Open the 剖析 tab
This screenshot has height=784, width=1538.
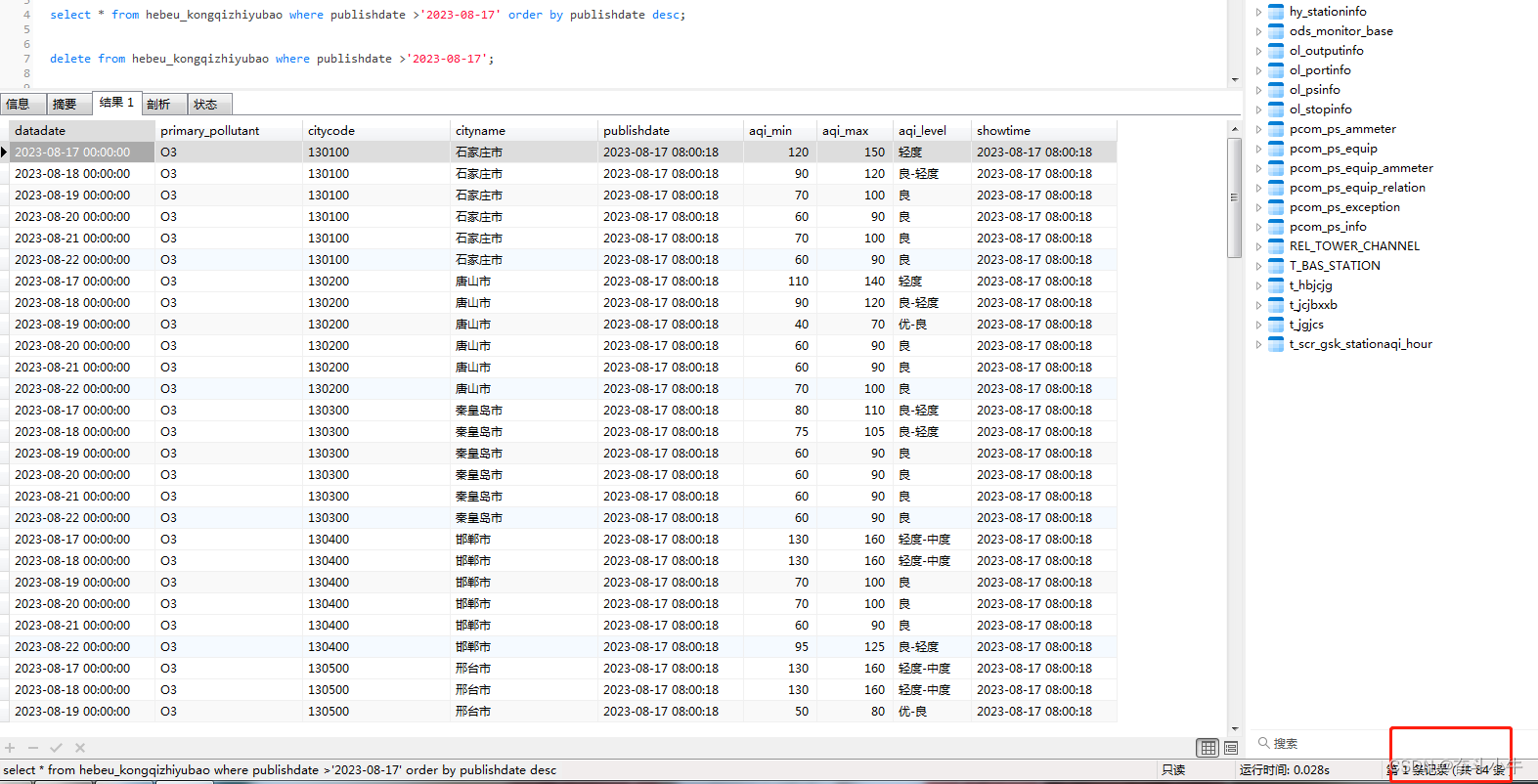coord(162,104)
